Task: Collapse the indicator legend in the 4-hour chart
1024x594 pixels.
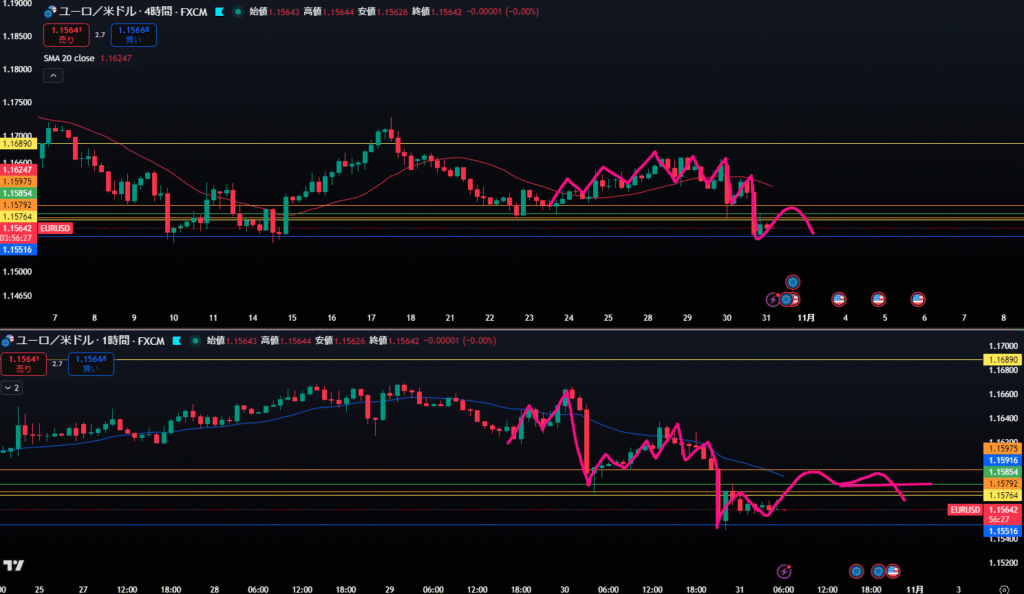Action: pos(53,76)
